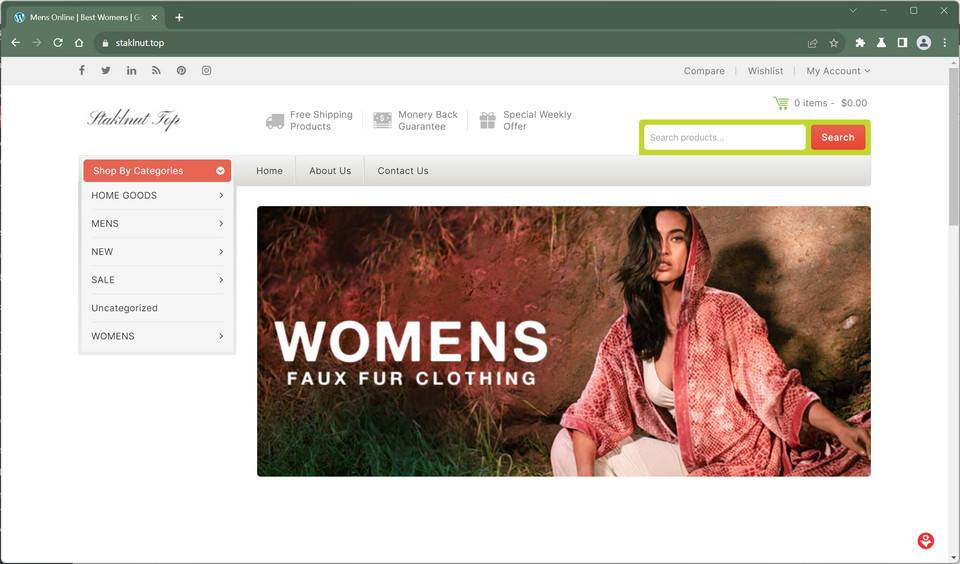Expand the SALE category arrow
Screen dimensions: 960x564
coord(221,280)
